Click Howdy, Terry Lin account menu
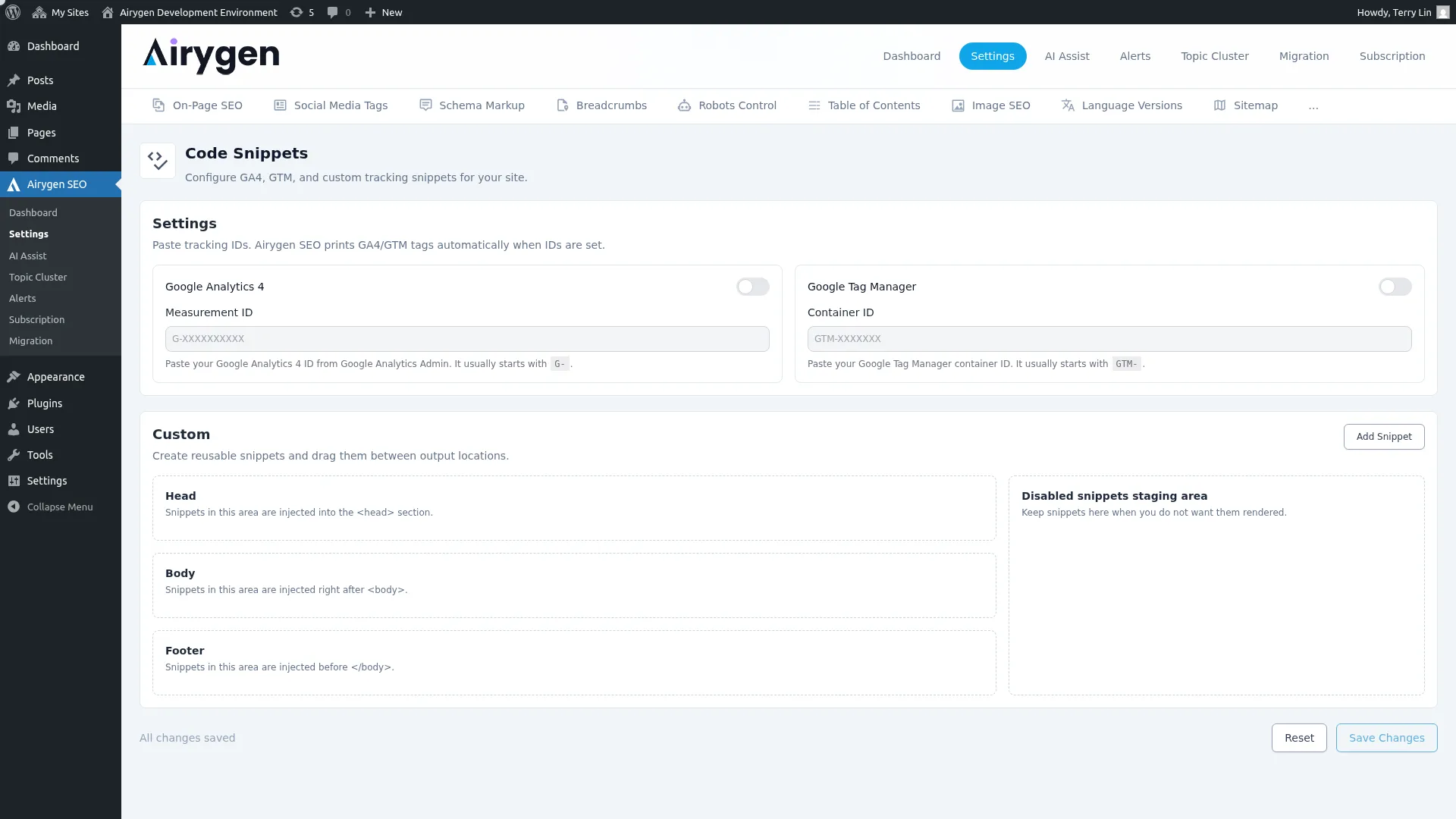This screenshot has height=819, width=1456. coord(1403,12)
